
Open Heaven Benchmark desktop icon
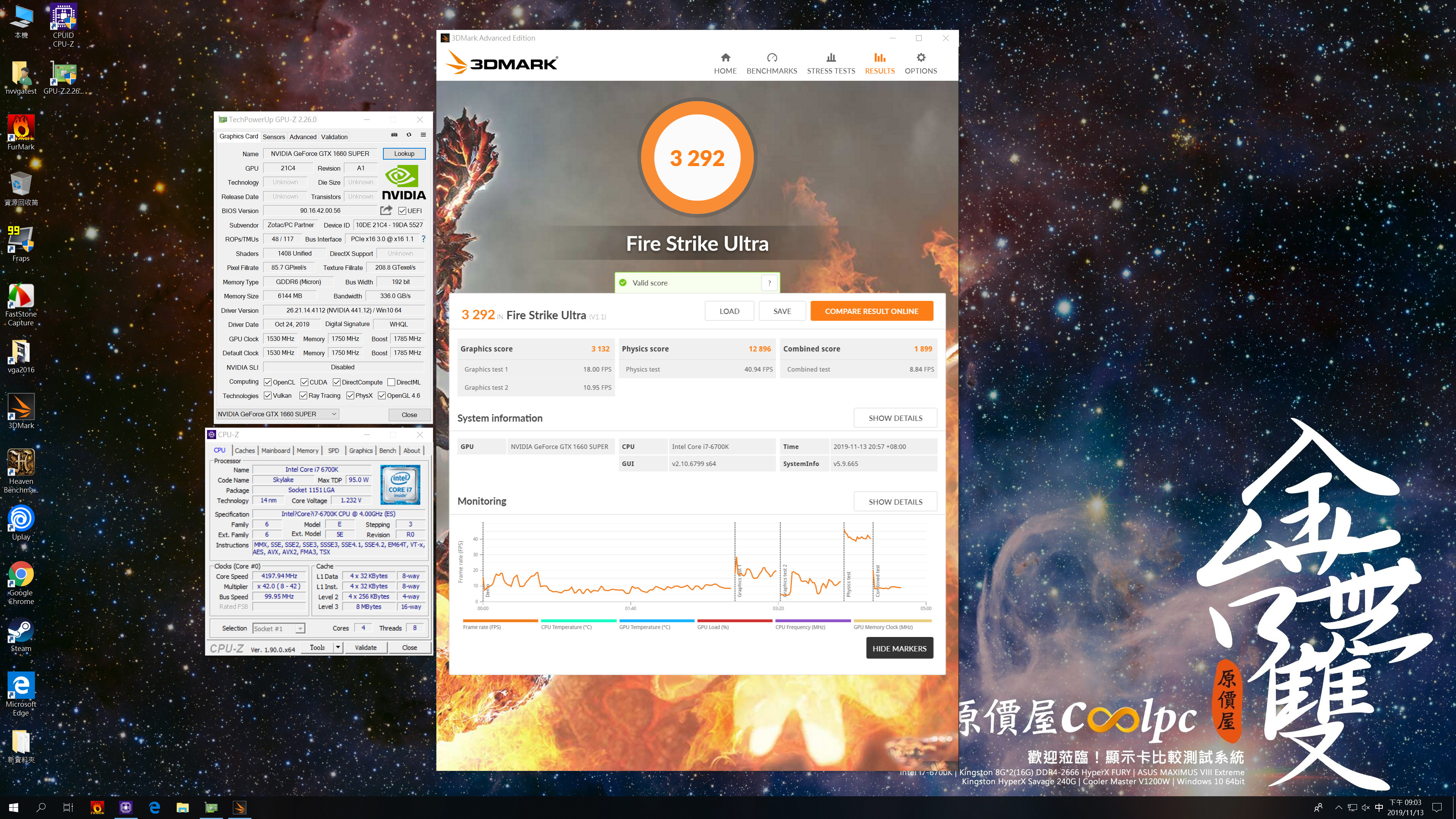point(21,471)
